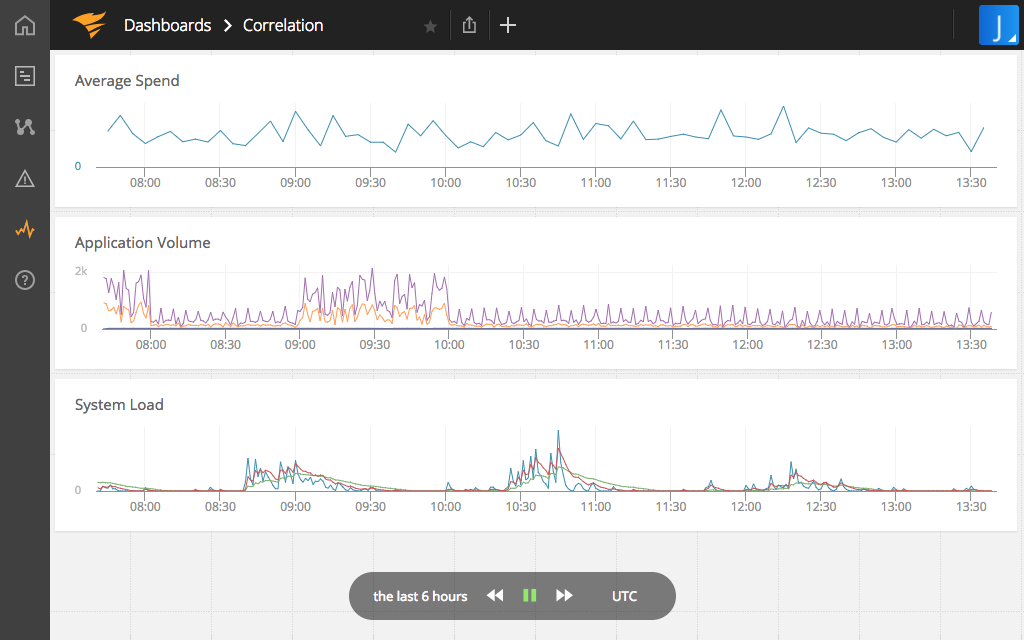This screenshot has width=1024, height=640.
Task: Open the share options via upload icon
Action: coord(469,25)
